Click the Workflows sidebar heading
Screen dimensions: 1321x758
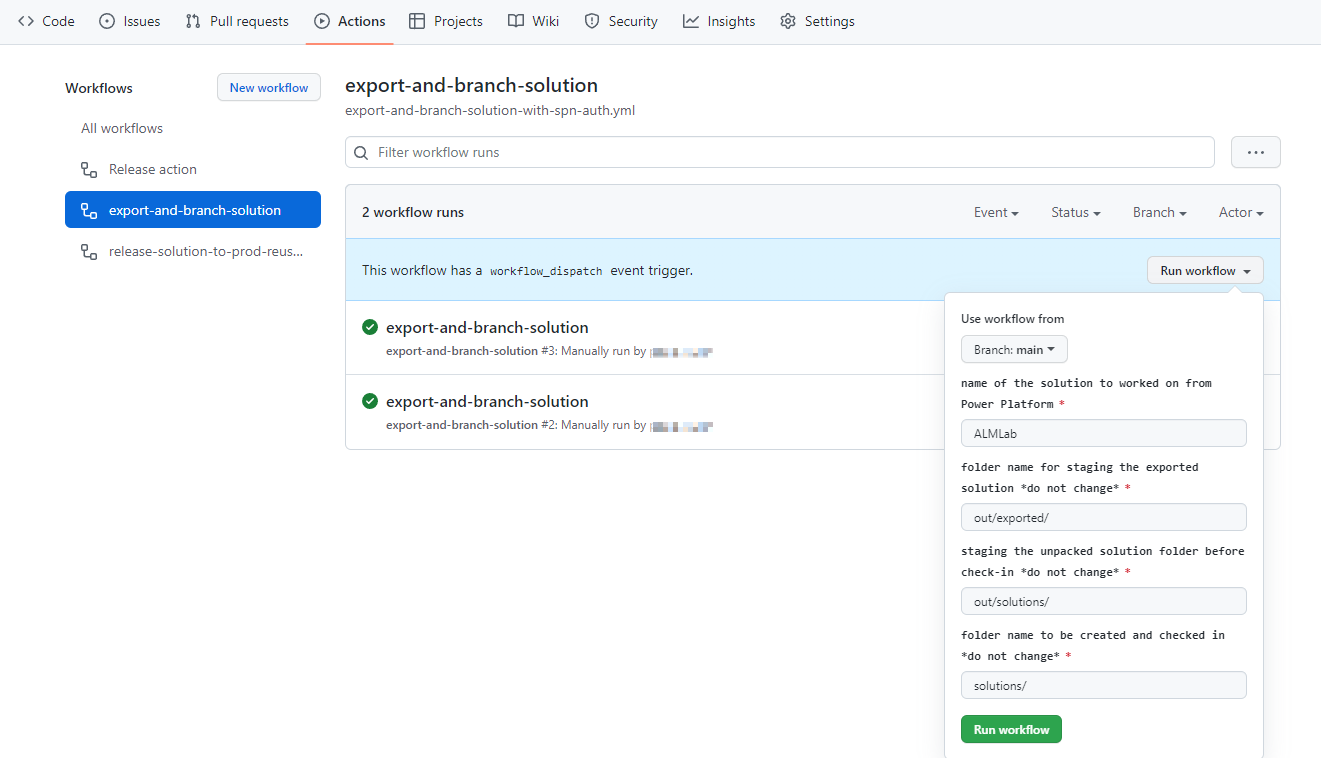(x=99, y=88)
